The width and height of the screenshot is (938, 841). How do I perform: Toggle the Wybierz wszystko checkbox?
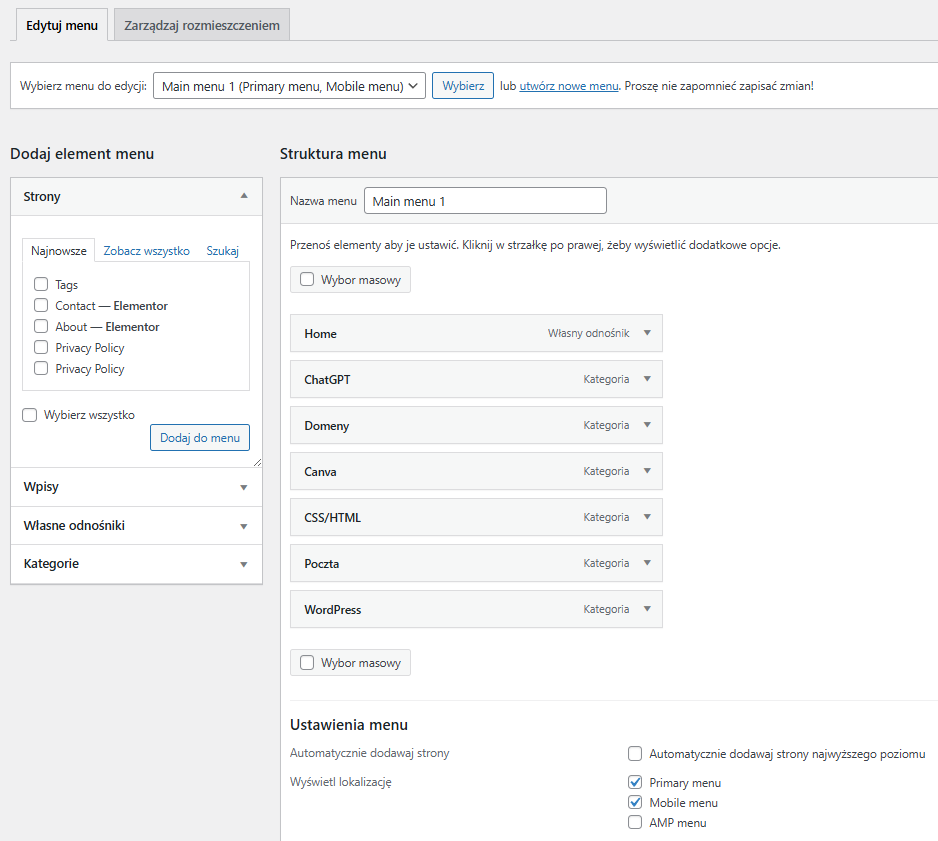click(x=30, y=415)
